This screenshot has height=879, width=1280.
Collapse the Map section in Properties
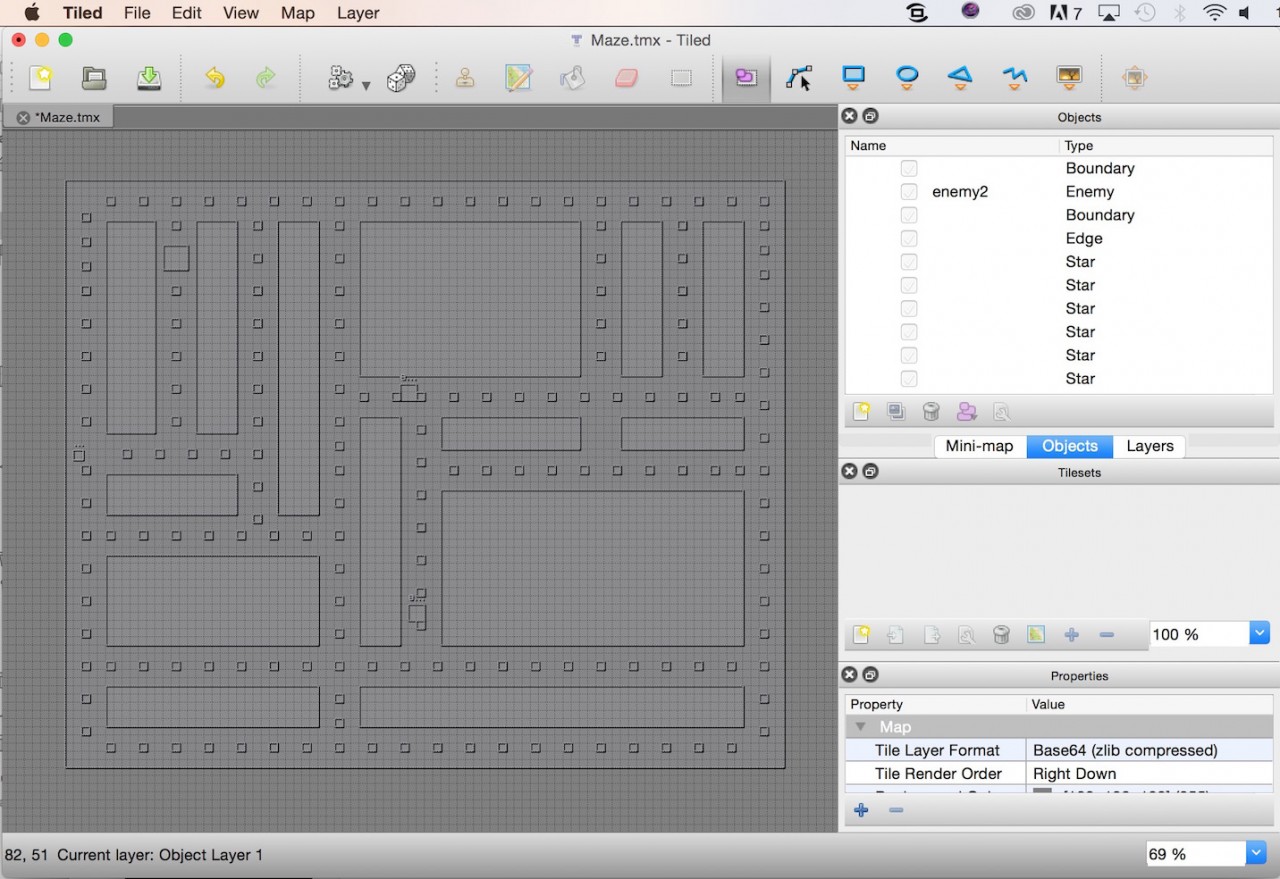pyautogui.click(x=861, y=727)
